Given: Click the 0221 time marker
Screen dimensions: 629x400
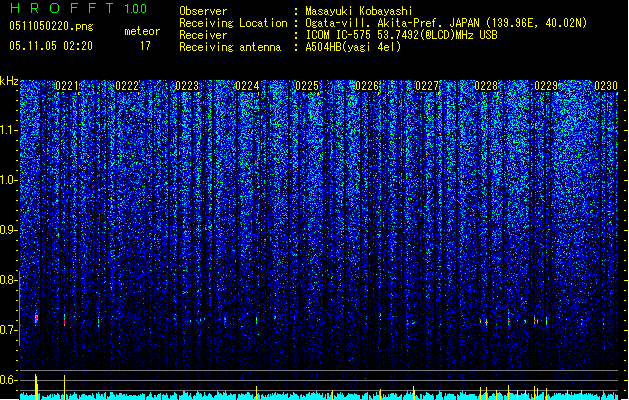Looking at the screenshot, I should tap(67, 86).
